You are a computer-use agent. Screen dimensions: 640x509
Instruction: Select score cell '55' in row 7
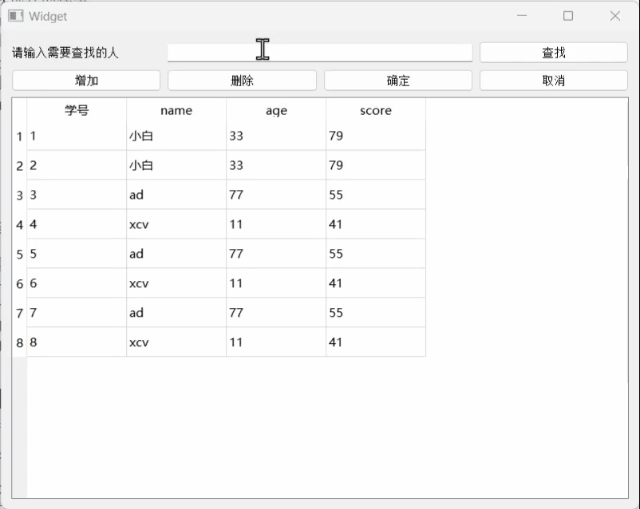376,313
